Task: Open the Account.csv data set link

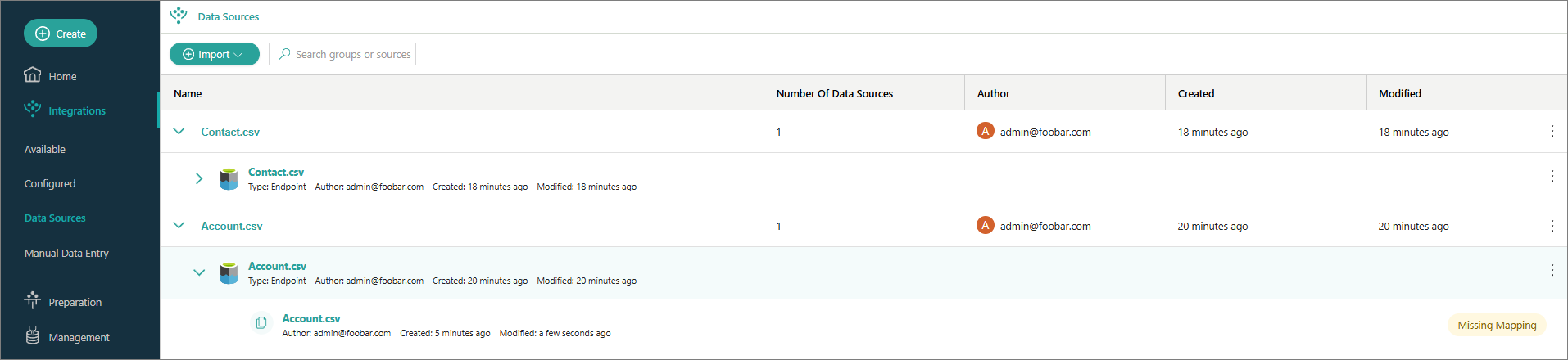Action: [311, 318]
